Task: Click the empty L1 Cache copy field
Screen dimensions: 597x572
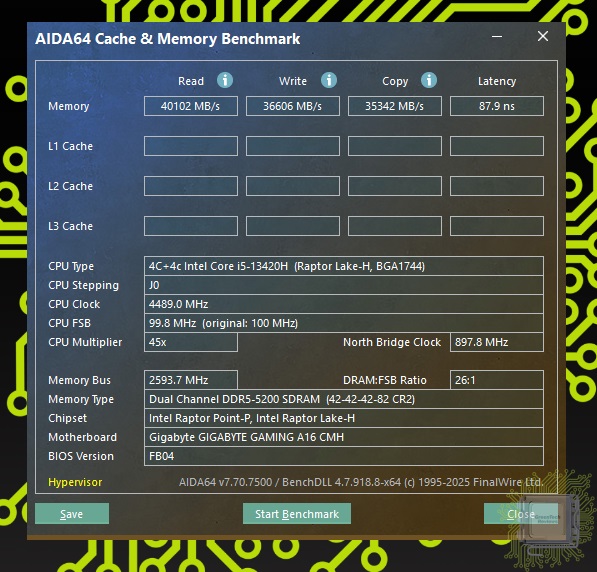Action: (395, 146)
